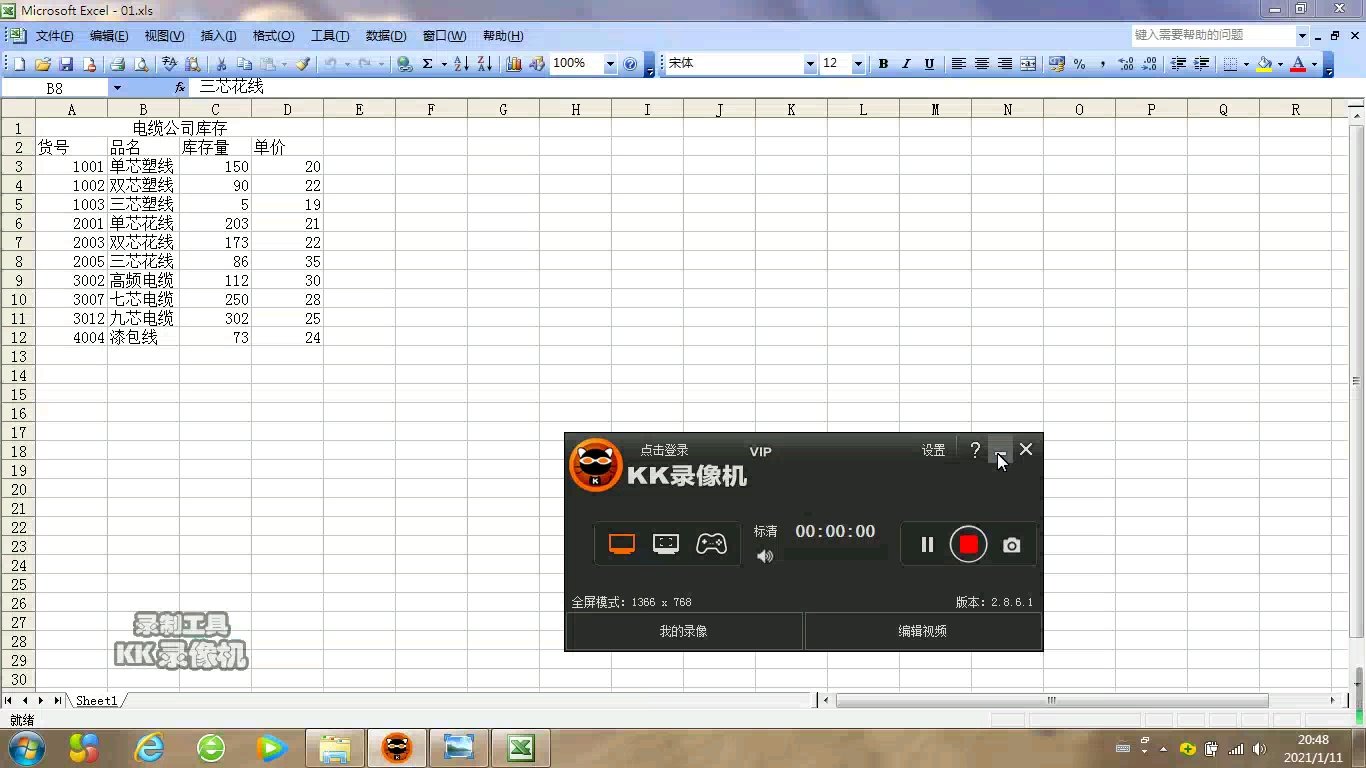1366x768 pixels.
Task: Select region recording mode in KK录像机
Action: 666,544
